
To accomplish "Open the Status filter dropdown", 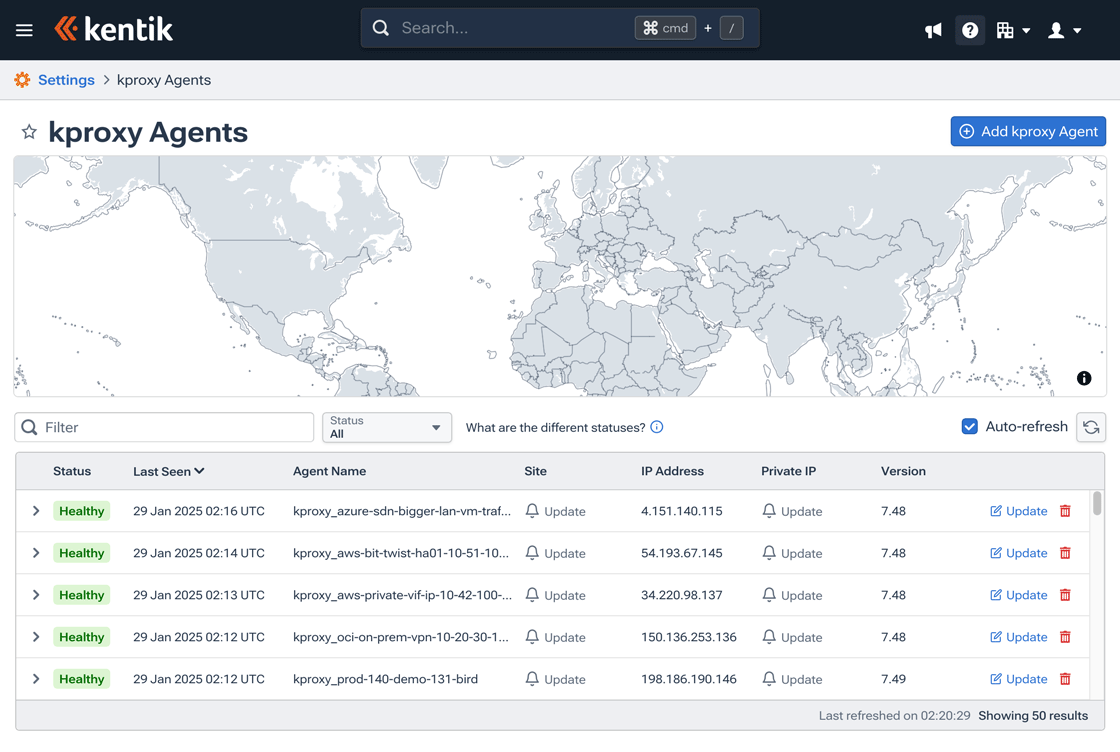I will (387, 427).
